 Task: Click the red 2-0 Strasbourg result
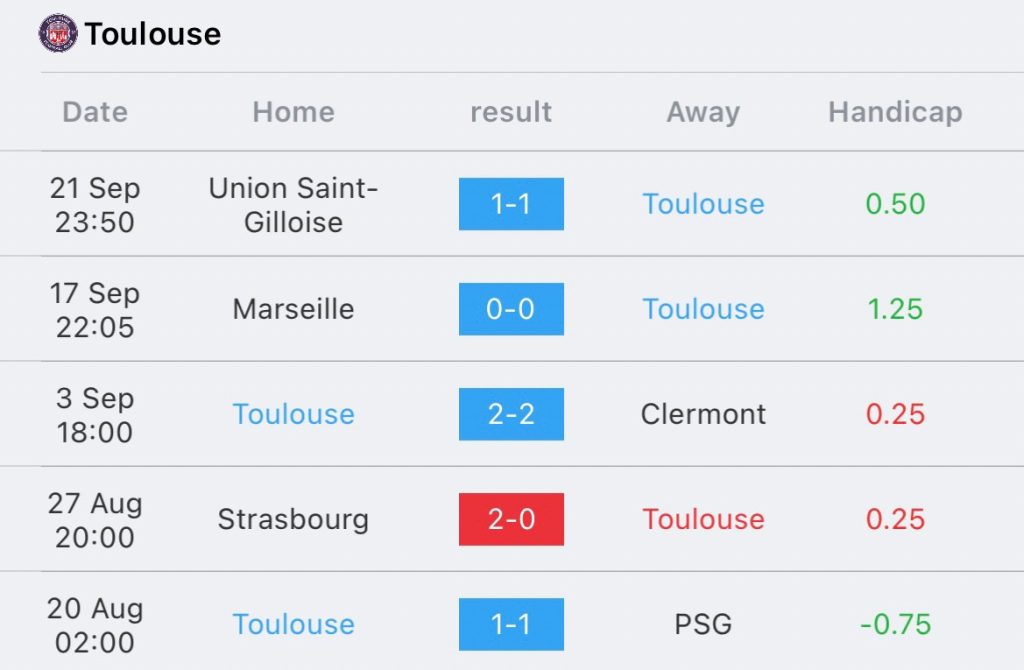[511, 519]
